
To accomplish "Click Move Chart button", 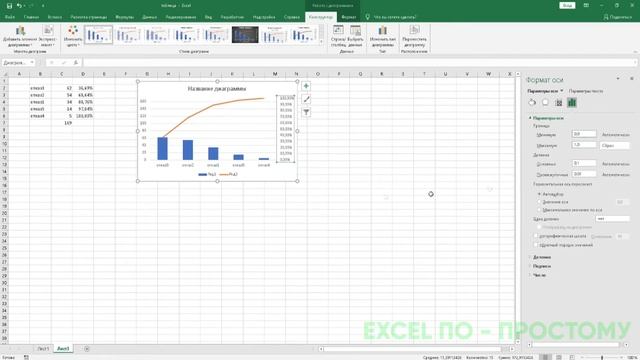I will click(414, 36).
